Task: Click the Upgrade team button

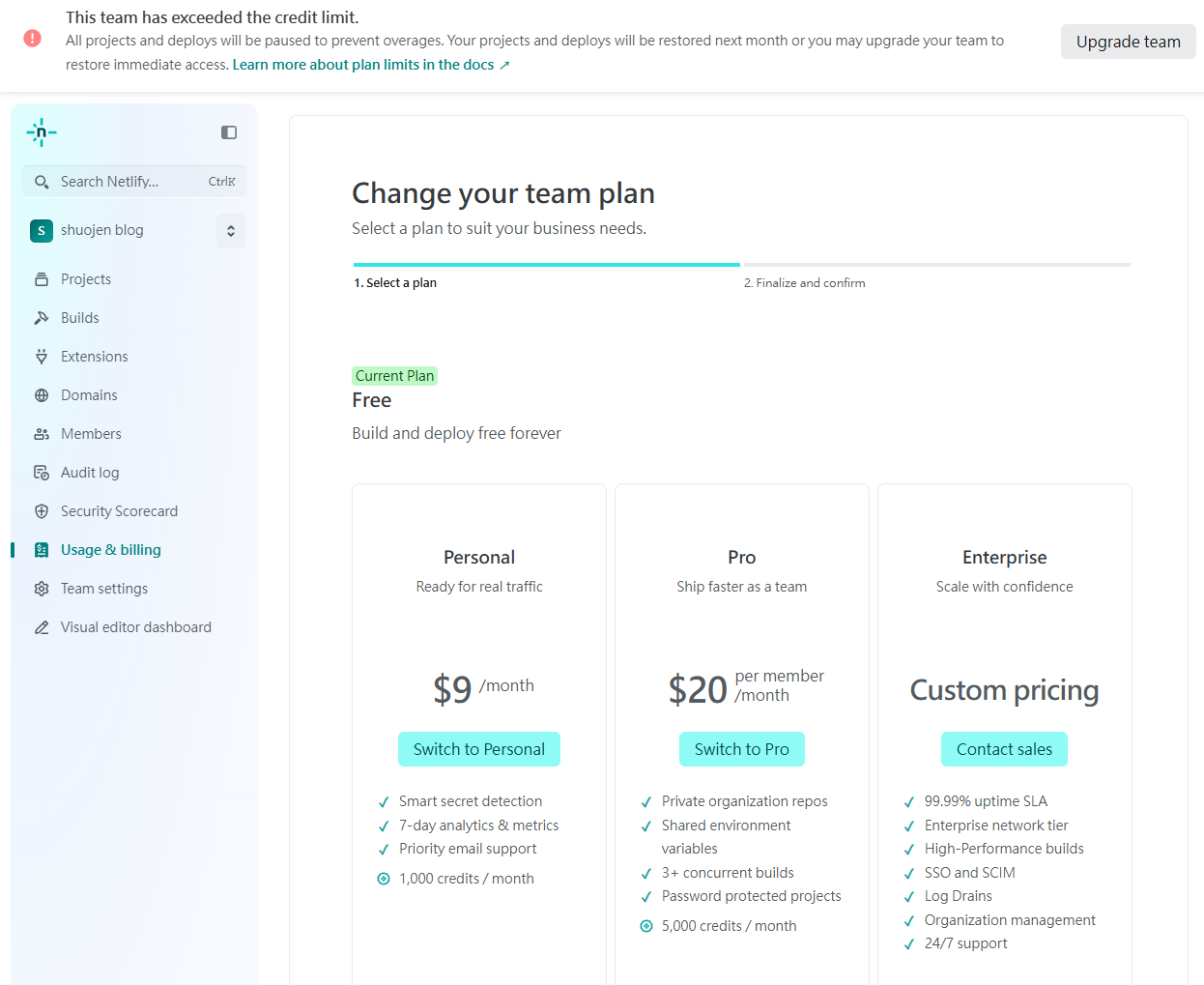Action: [x=1128, y=42]
